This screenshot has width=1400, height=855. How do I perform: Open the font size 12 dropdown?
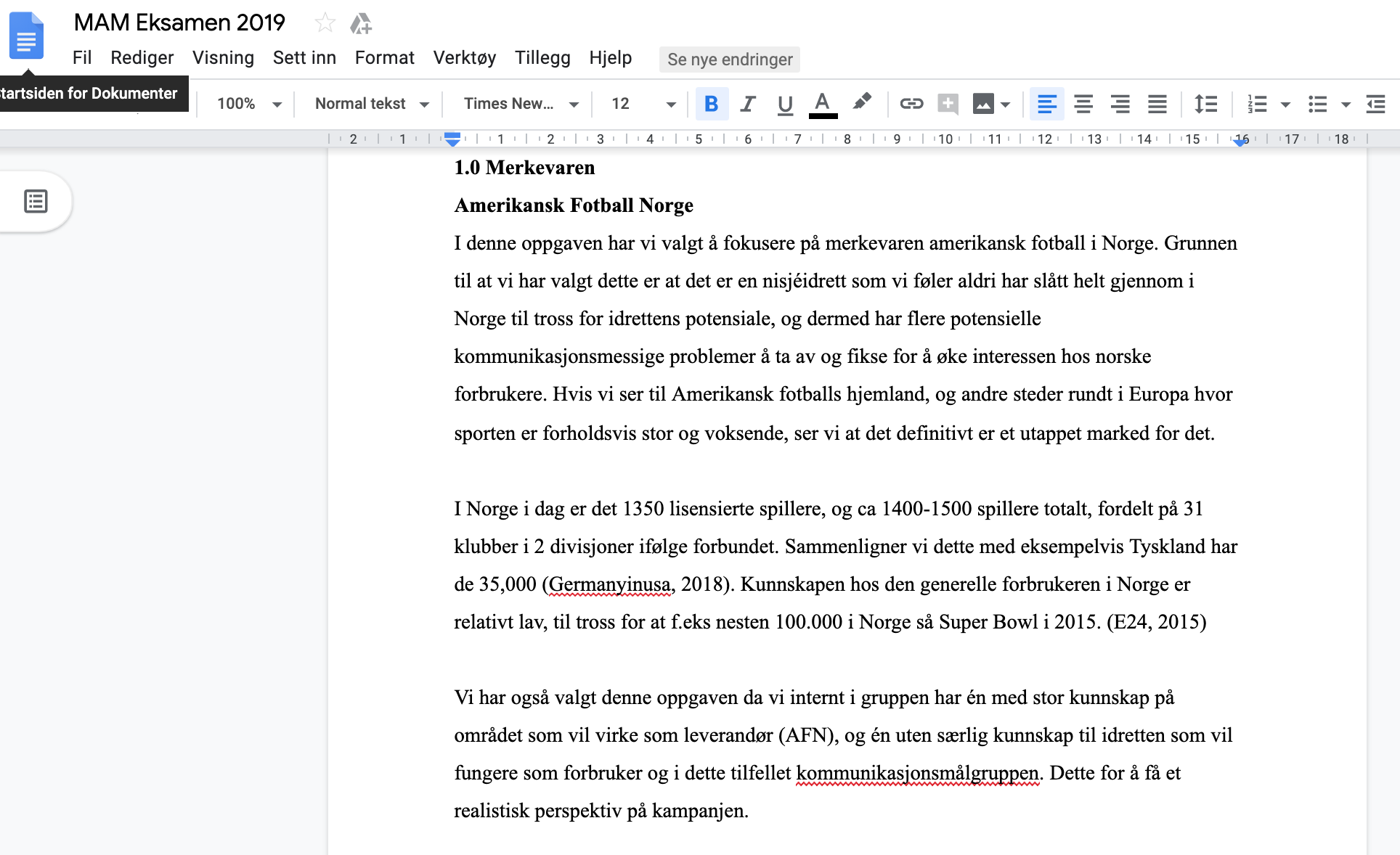[643, 104]
